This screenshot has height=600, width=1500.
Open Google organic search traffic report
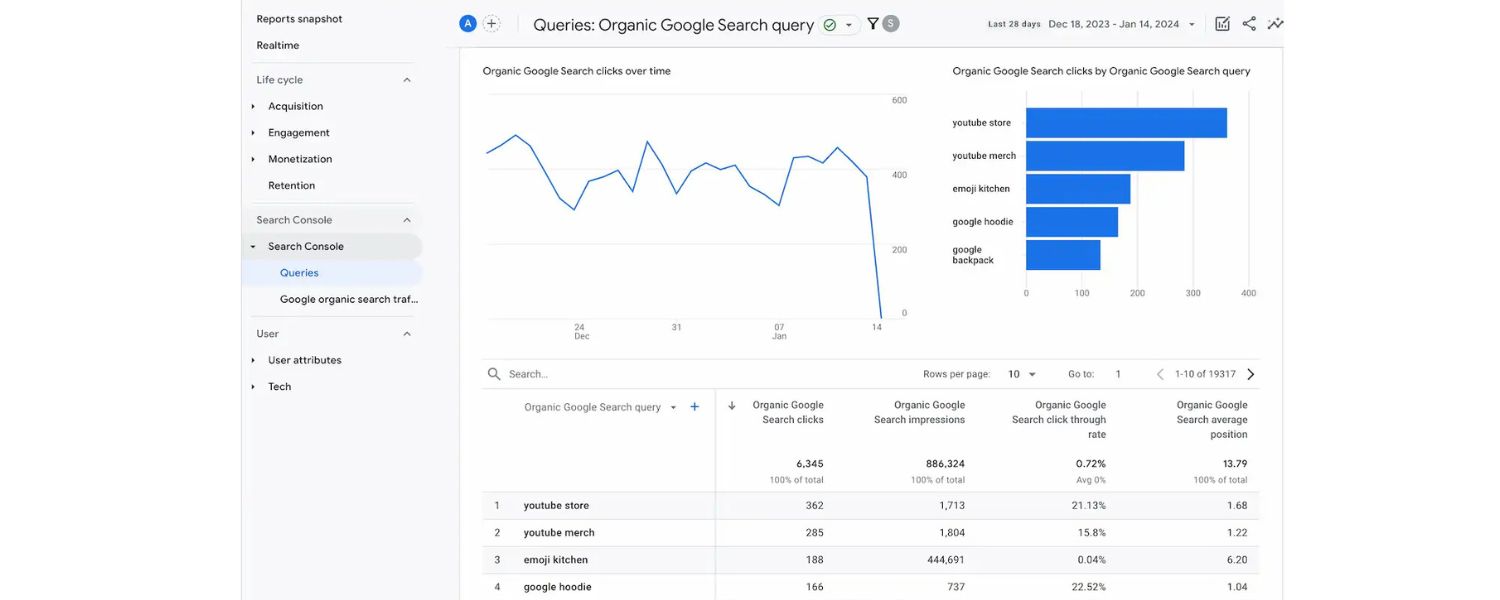[x=348, y=298]
